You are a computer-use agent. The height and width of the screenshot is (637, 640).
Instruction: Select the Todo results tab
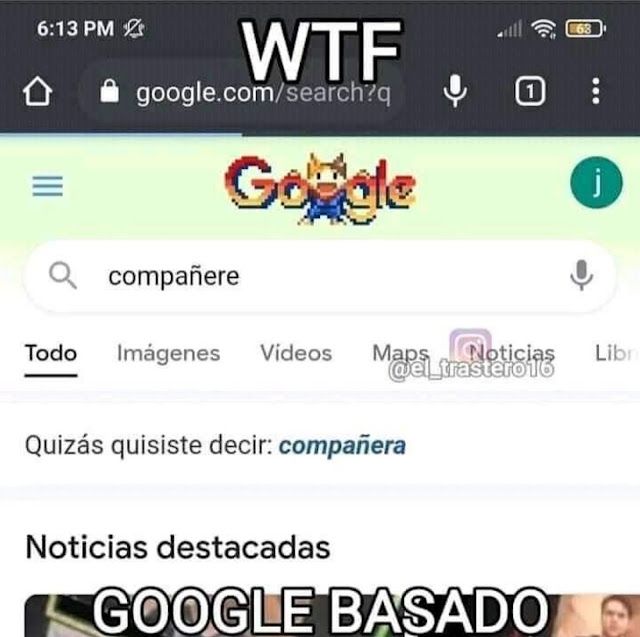pos(51,353)
